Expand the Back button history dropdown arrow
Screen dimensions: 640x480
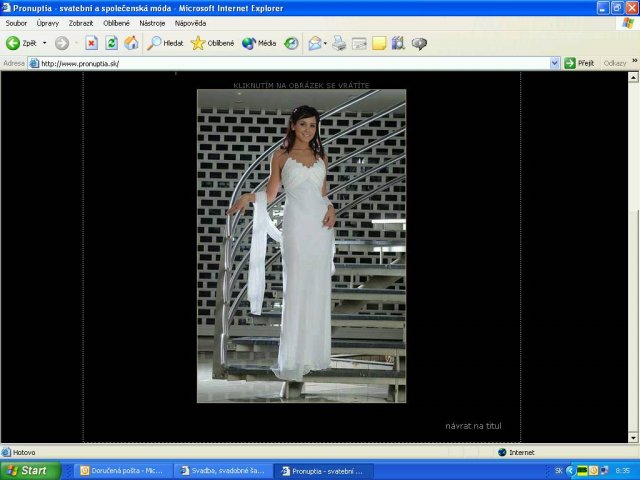(44, 43)
